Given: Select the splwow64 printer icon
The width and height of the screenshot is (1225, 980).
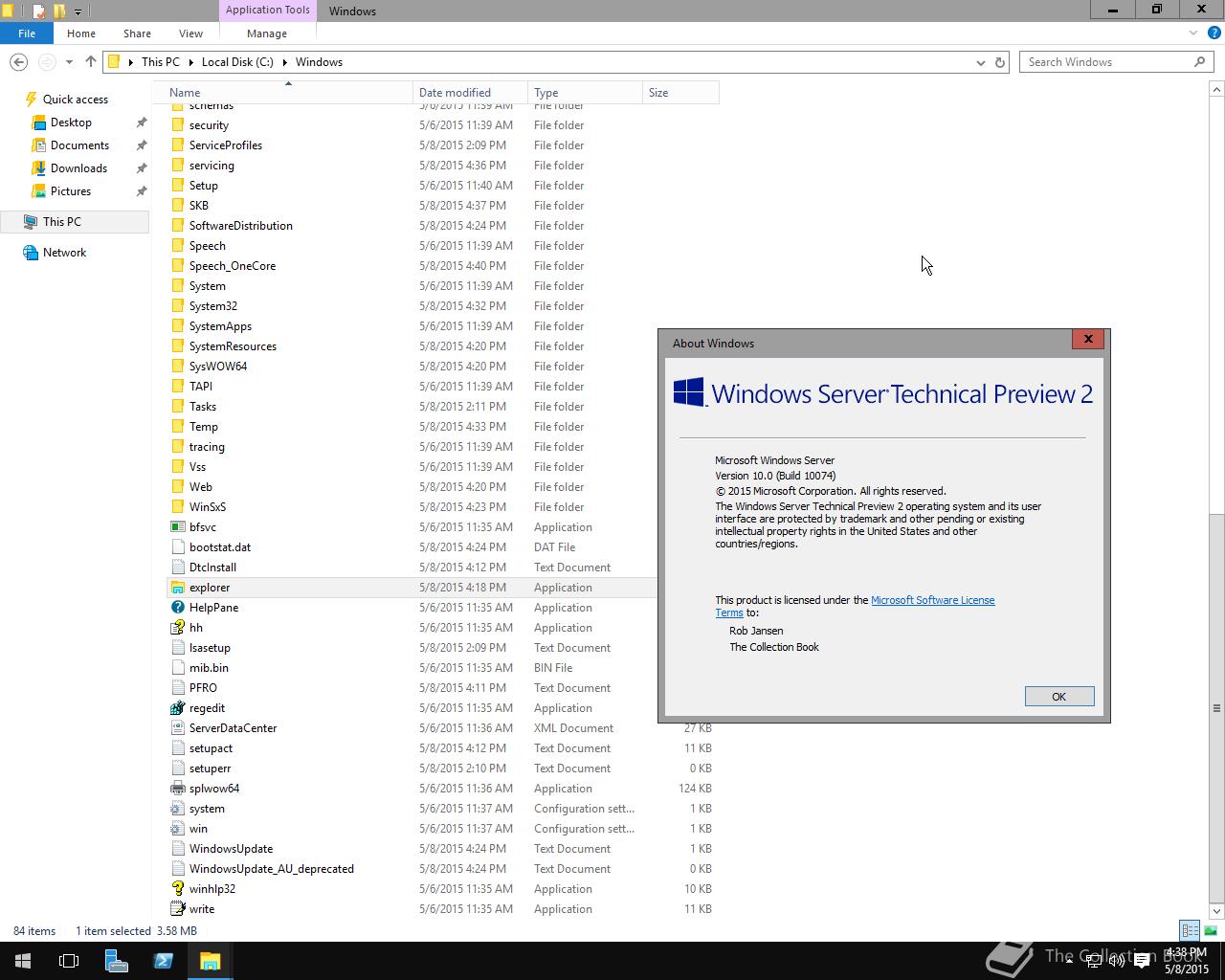Looking at the screenshot, I should (177, 789).
